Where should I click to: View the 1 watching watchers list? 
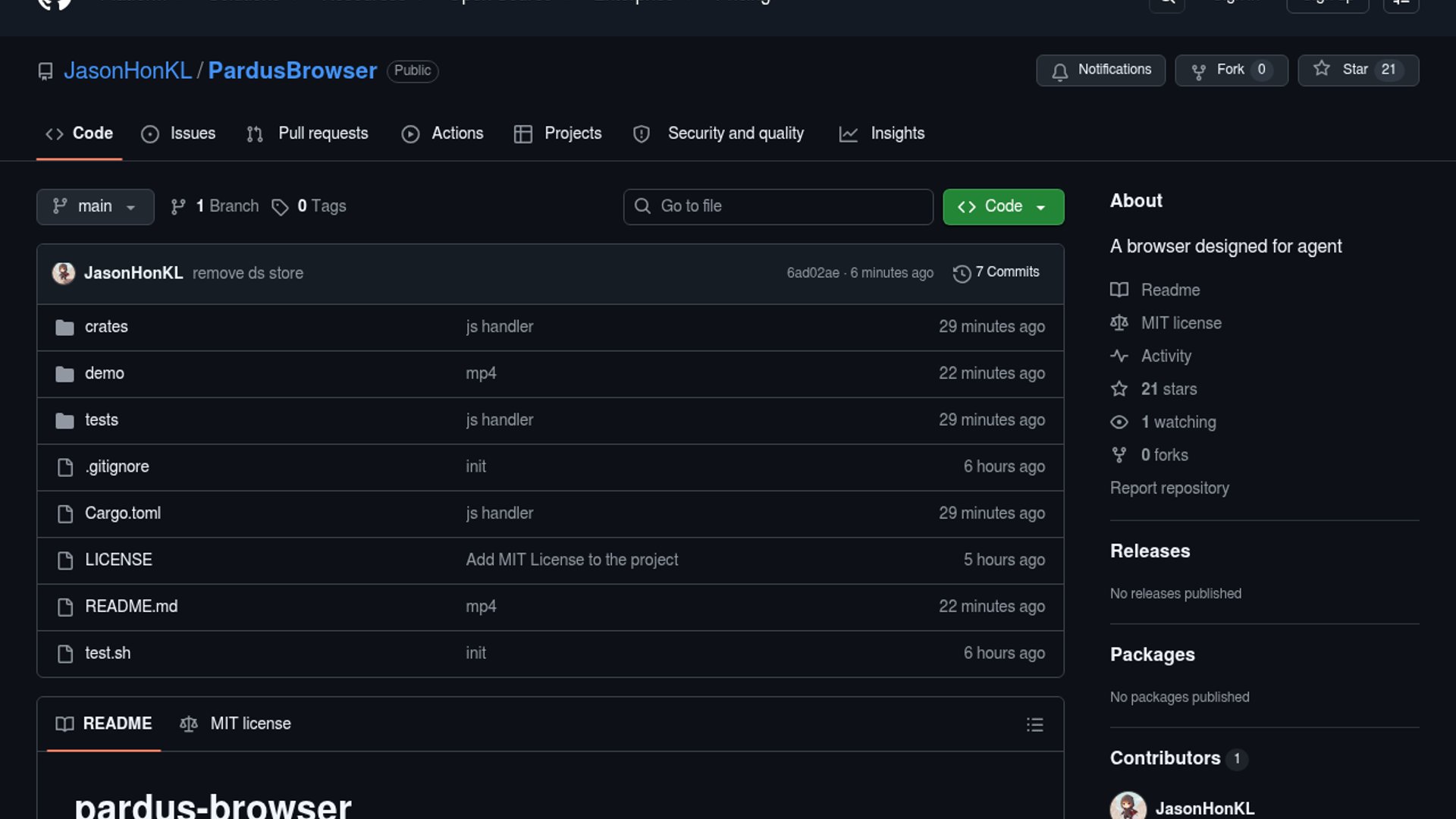point(1178,422)
